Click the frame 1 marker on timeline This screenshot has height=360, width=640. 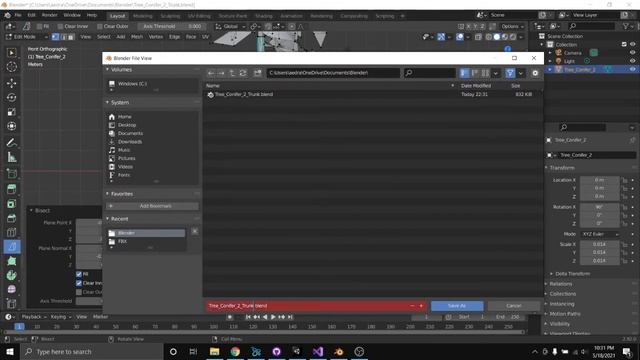click(19, 327)
